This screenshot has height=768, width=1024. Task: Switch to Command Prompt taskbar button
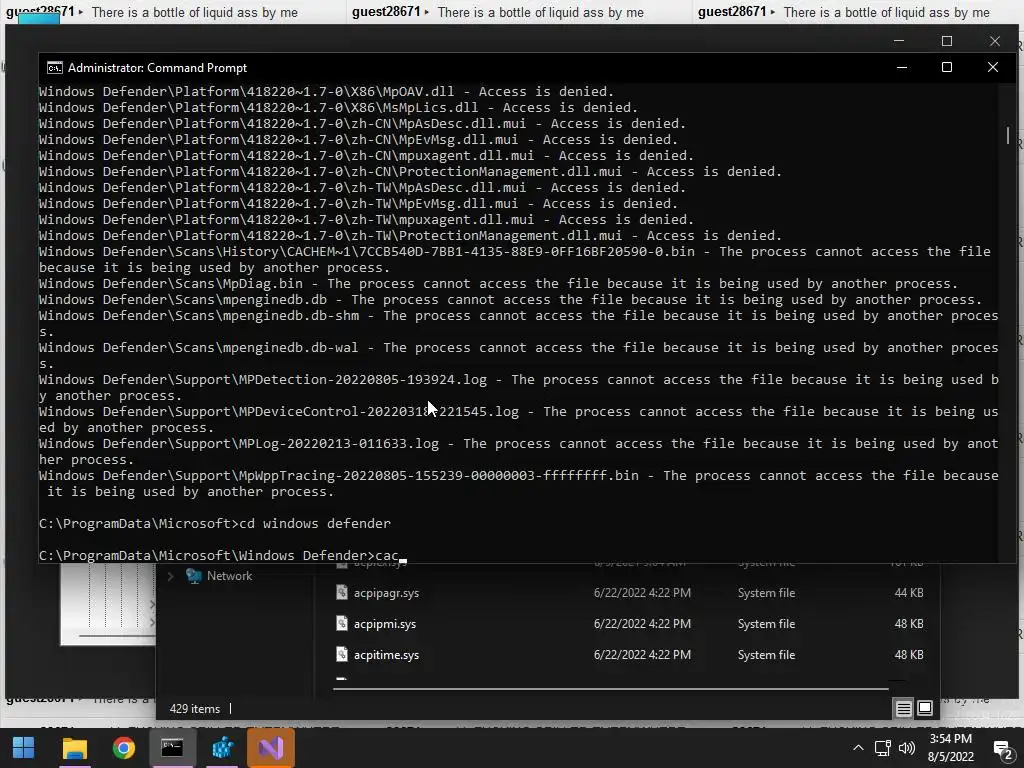pyautogui.click(x=172, y=748)
